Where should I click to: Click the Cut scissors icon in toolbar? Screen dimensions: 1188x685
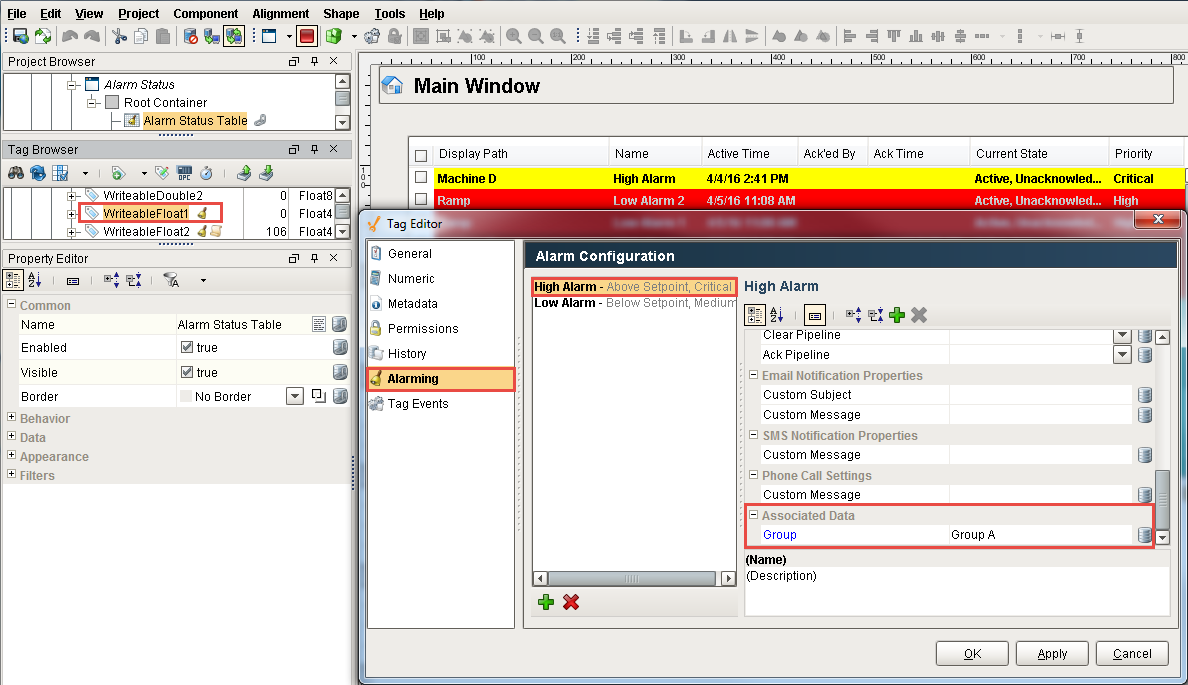119,36
